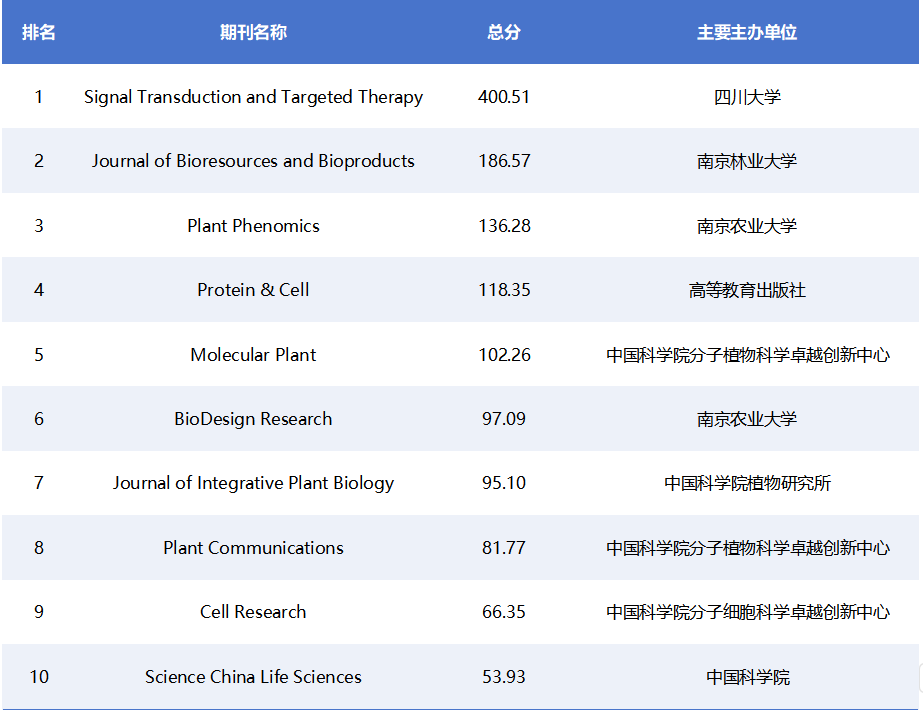Select the Protein & Cell entry
This screenshot has height=711, width=923.
pos(253,290)
